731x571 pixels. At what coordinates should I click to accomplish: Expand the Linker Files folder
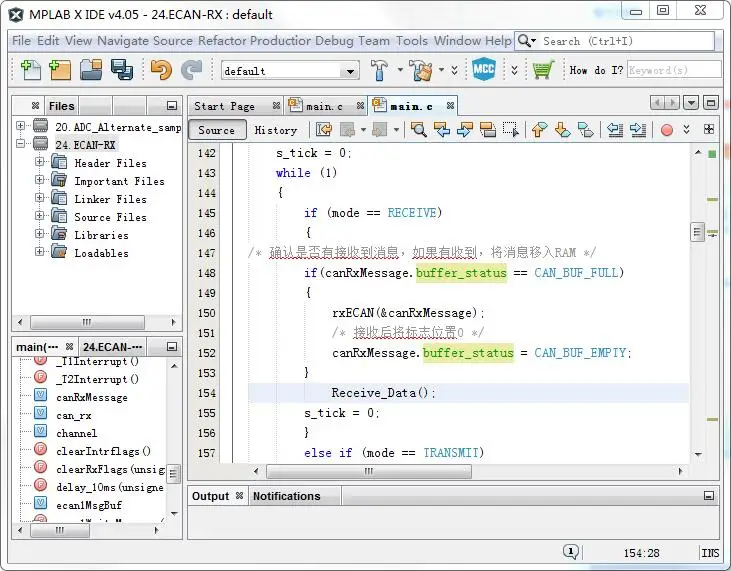click(x=40, y=197)
